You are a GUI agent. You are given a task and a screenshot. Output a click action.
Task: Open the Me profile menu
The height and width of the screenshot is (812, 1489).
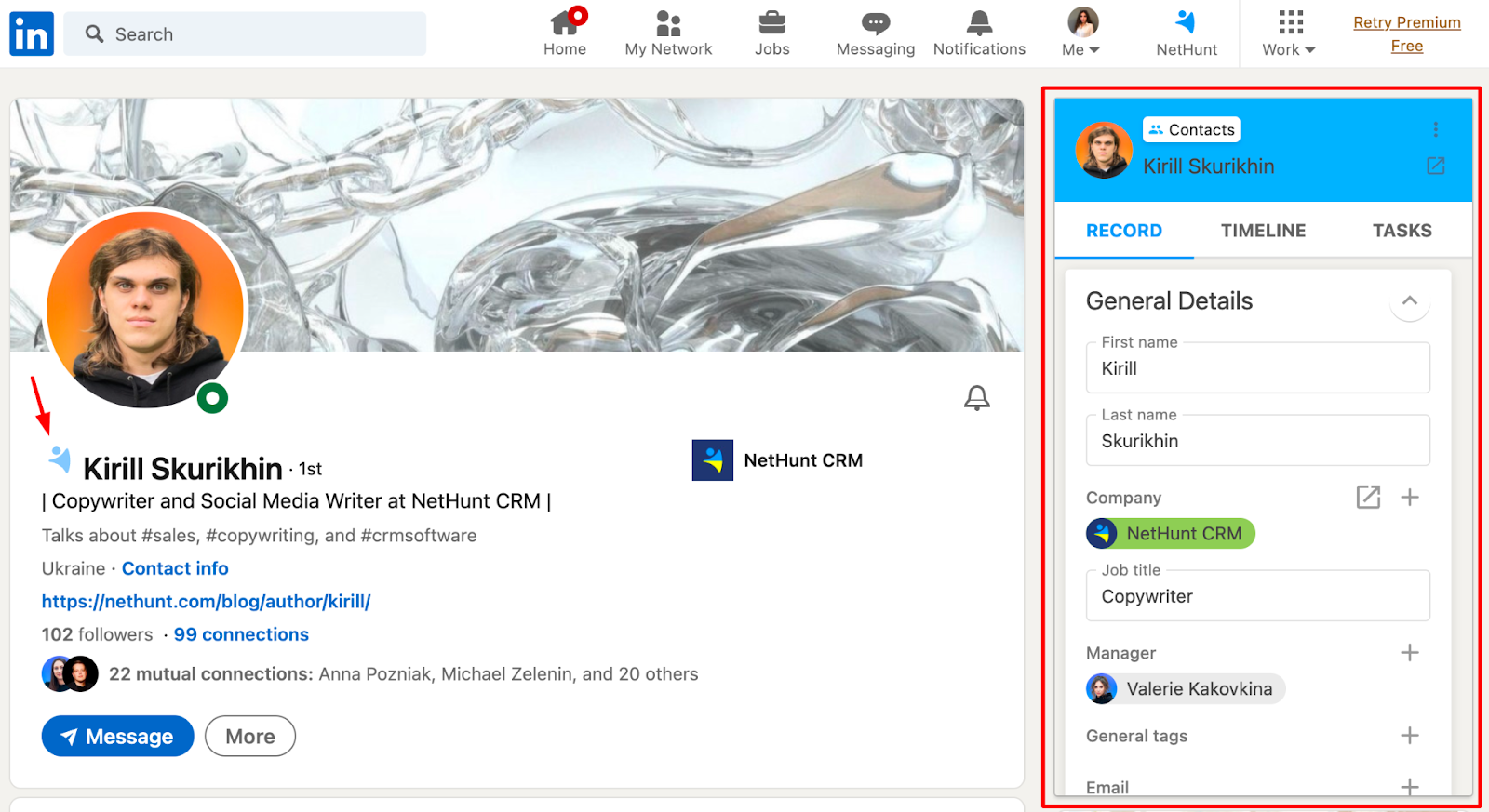tap(1081, 33)
